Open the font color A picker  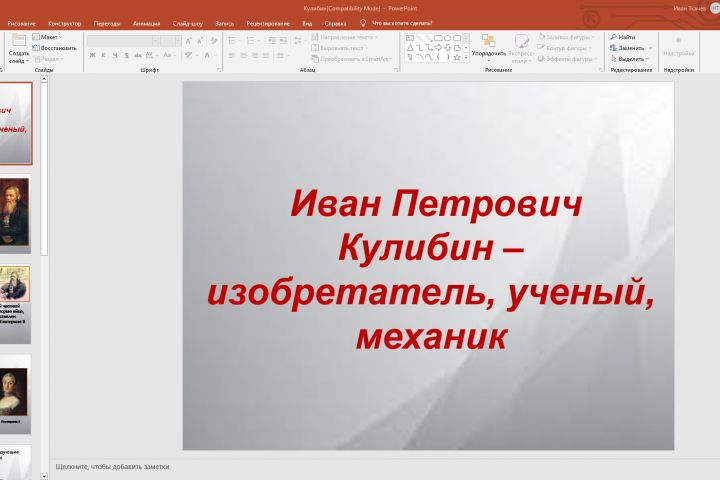point(207,55)
